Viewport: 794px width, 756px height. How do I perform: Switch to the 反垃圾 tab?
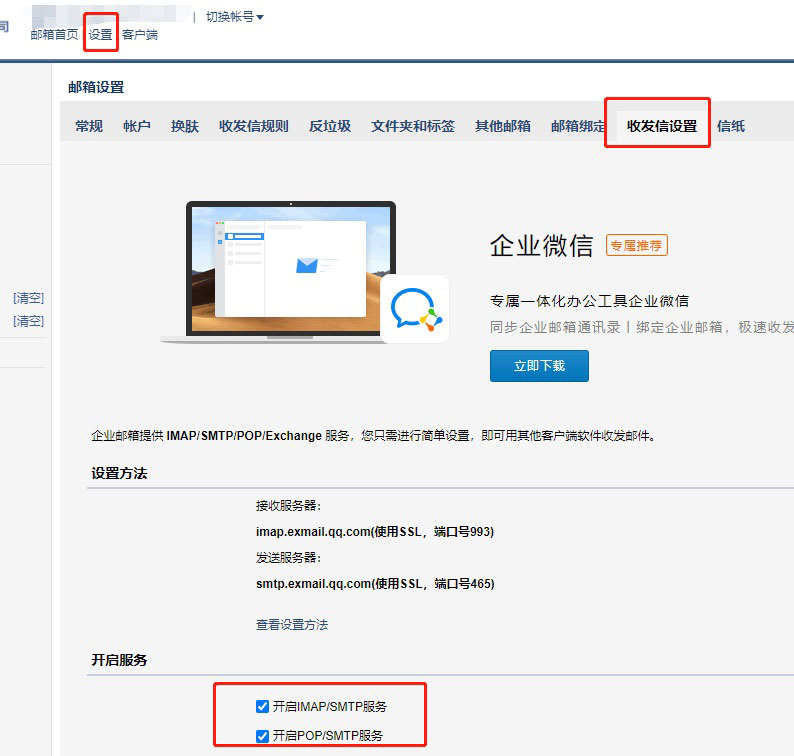pos(330,126)
